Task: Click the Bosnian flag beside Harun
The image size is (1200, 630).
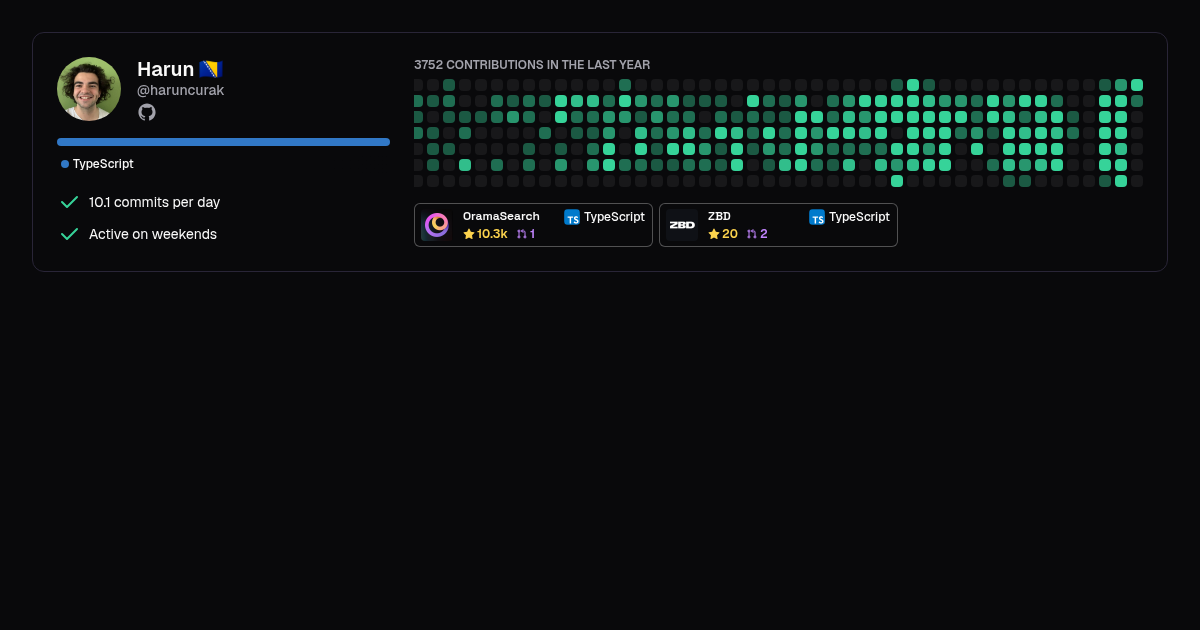Action: tap(210, 69)
